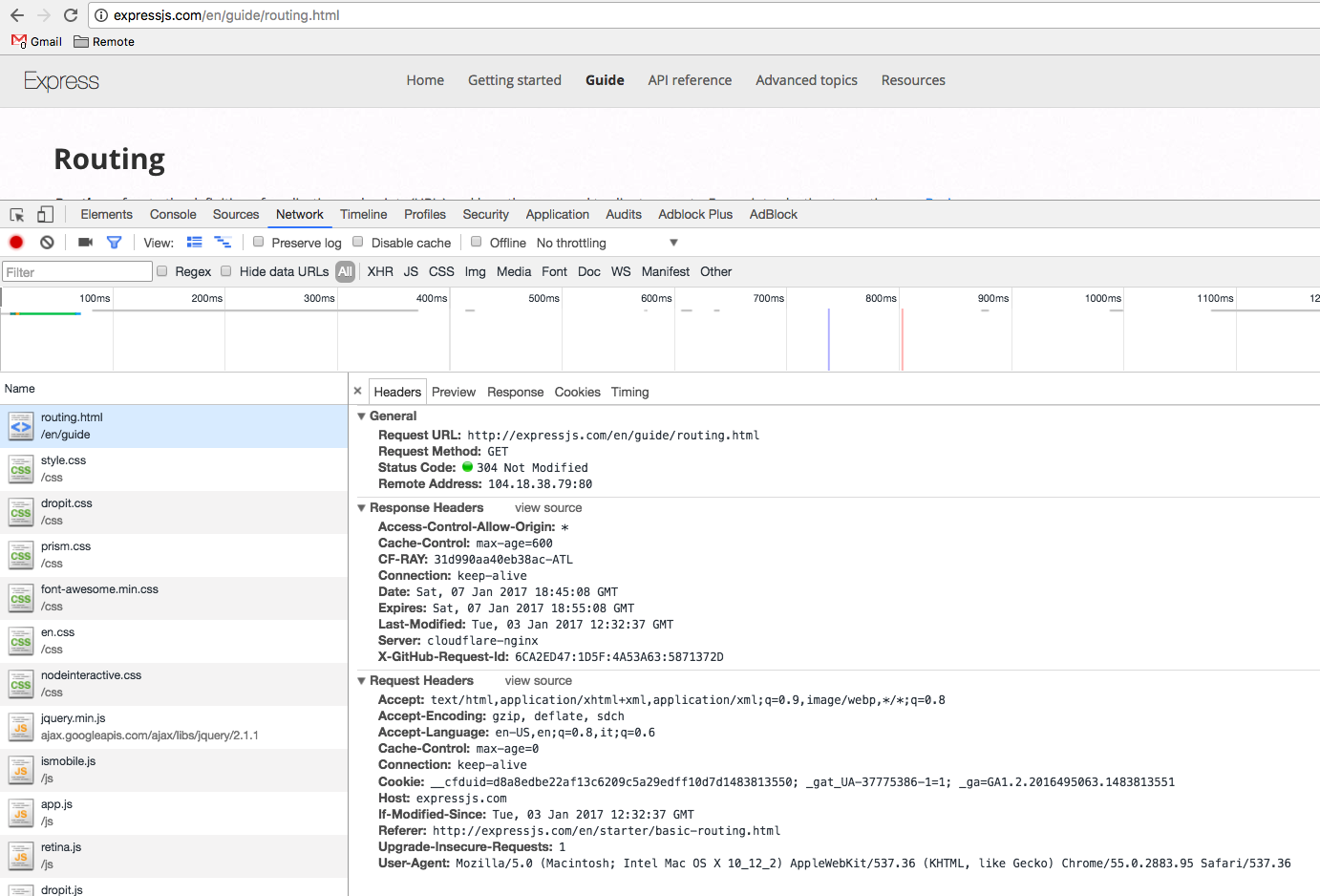
Task: Filter requests by XHR
Action: click(380, 271)
